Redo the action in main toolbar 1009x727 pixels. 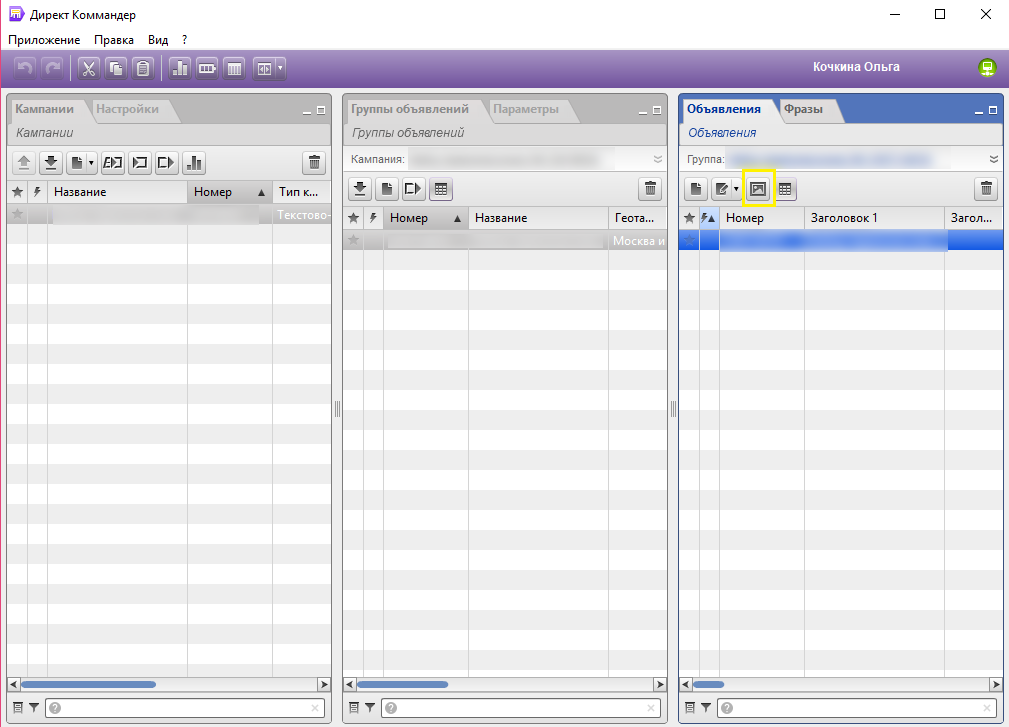click(x=52, y=68)
